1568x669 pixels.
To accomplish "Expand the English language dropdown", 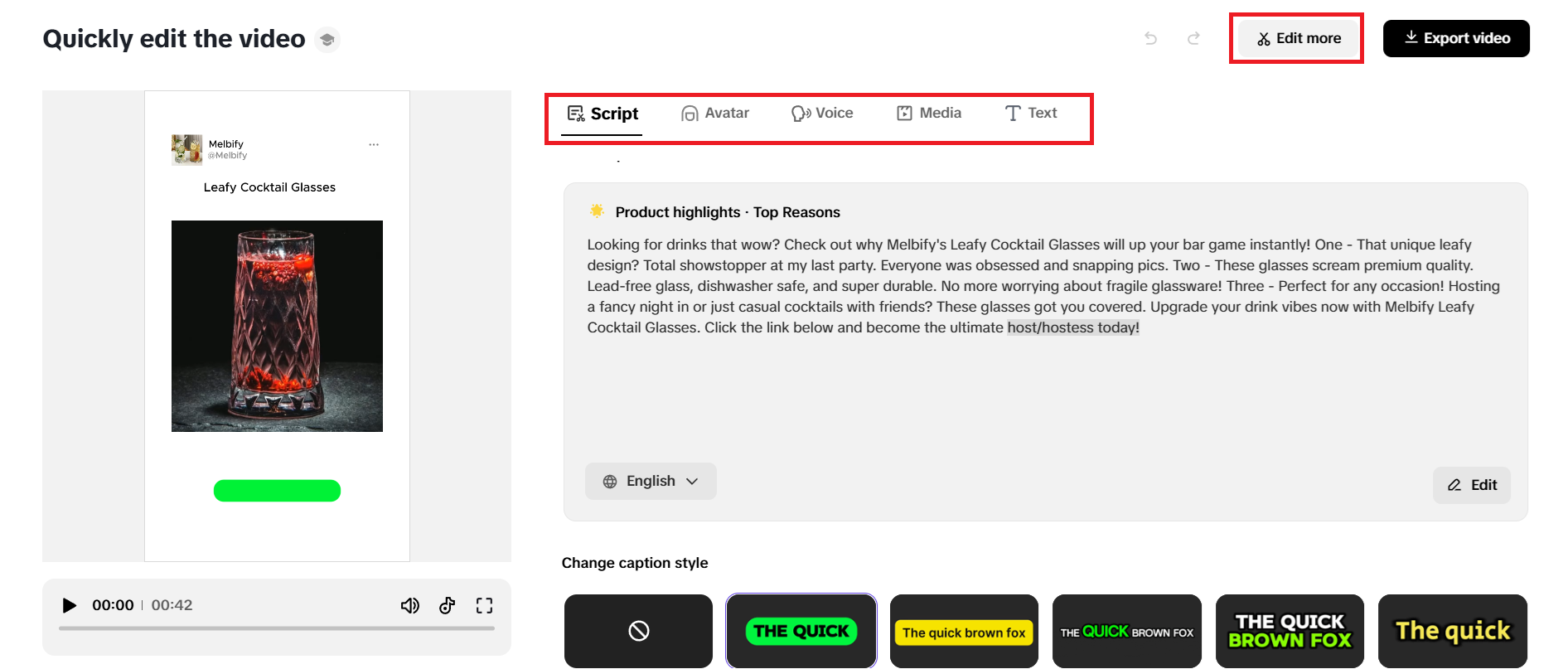I will click(x=651, y=481).
